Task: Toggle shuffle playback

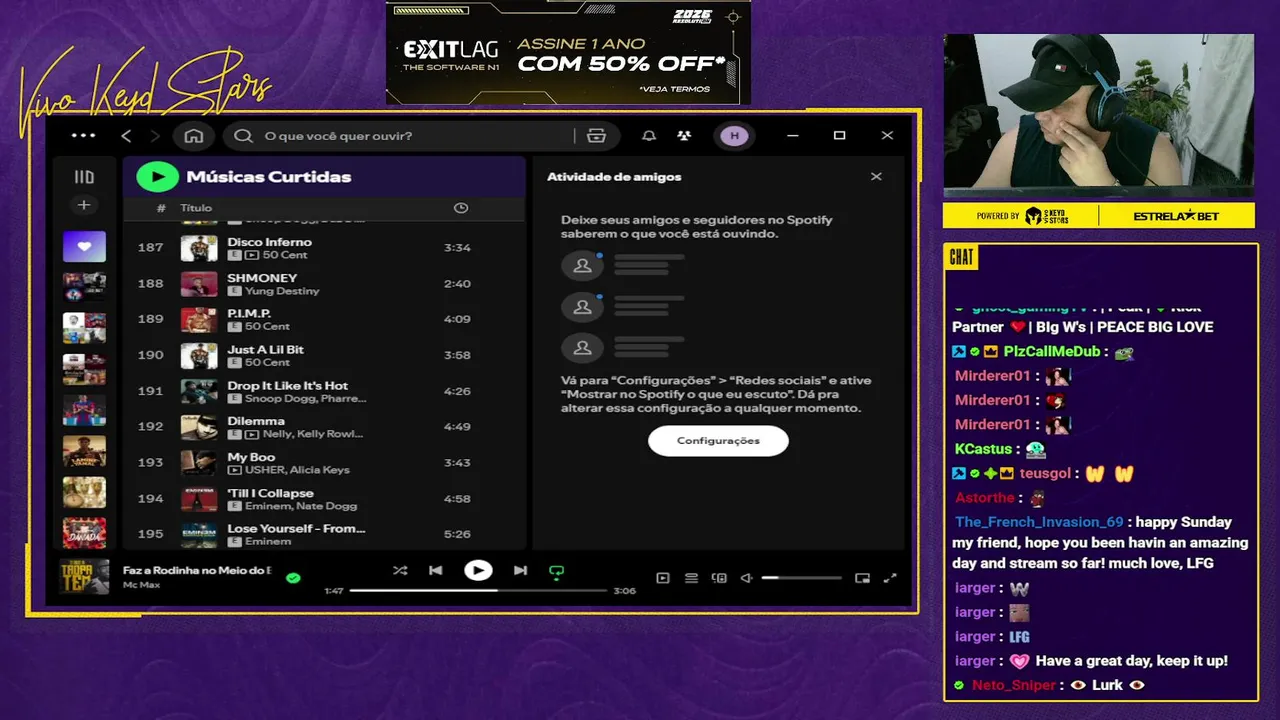Action: tap(400, 571)
